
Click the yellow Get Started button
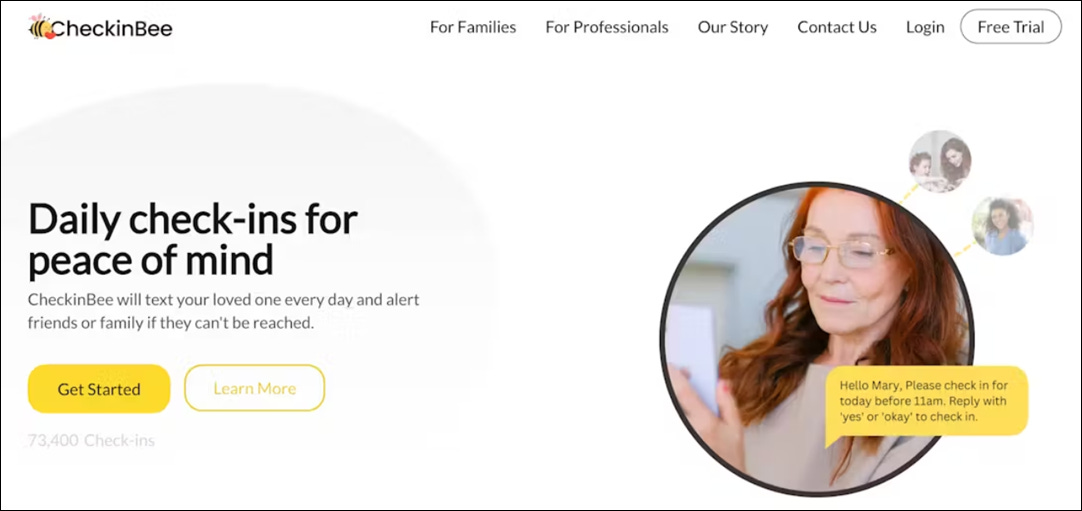[x=99, y=389]
